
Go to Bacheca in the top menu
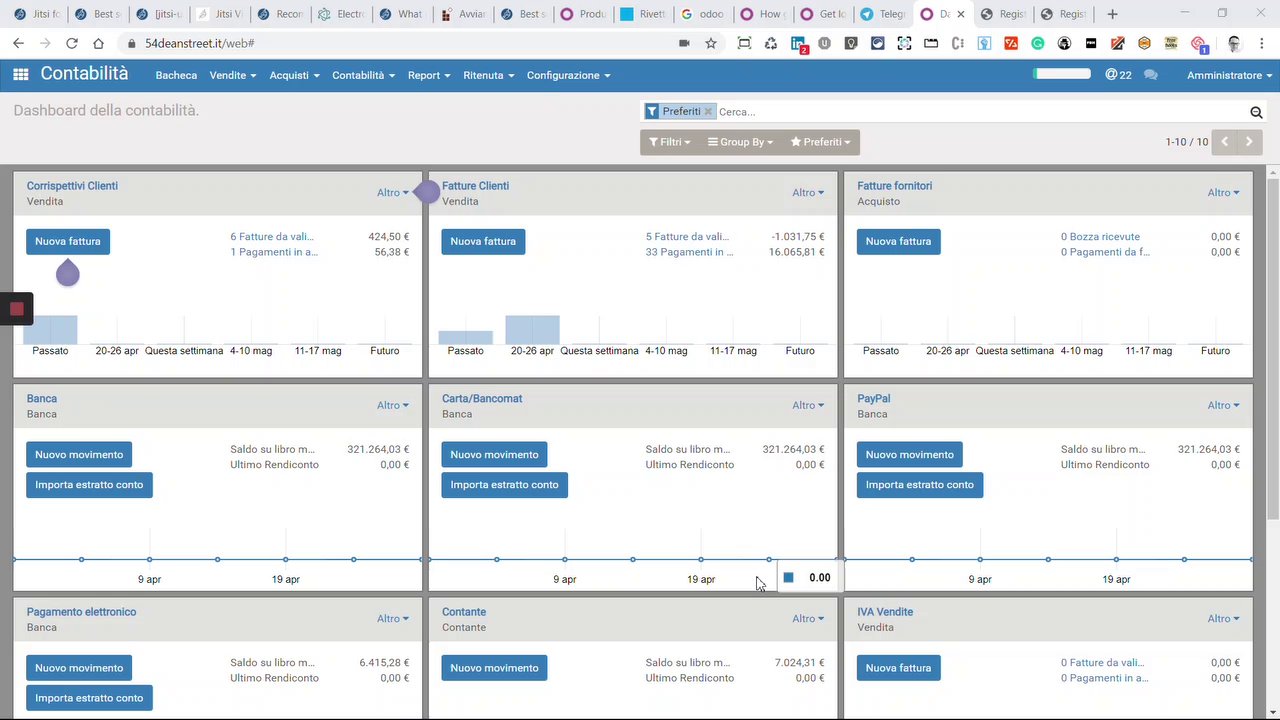tap(176, 75)
